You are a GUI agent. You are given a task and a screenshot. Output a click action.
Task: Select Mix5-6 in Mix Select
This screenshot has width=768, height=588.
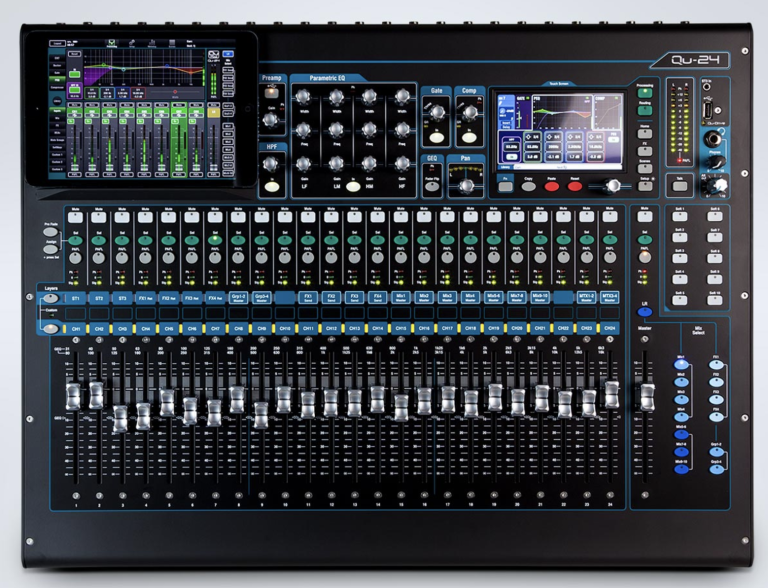[681, 434]
